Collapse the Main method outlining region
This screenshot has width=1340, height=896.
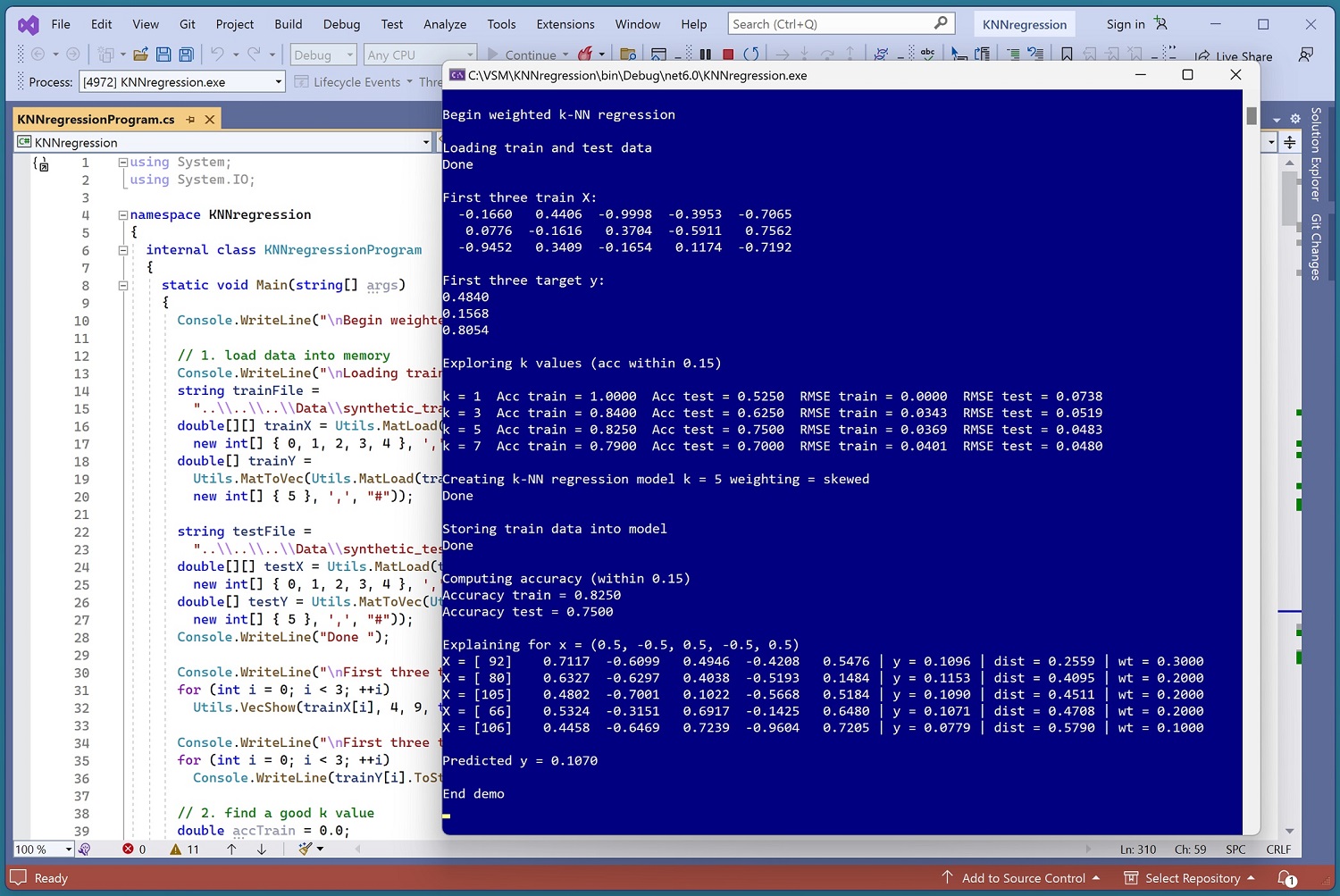(123, 285)
